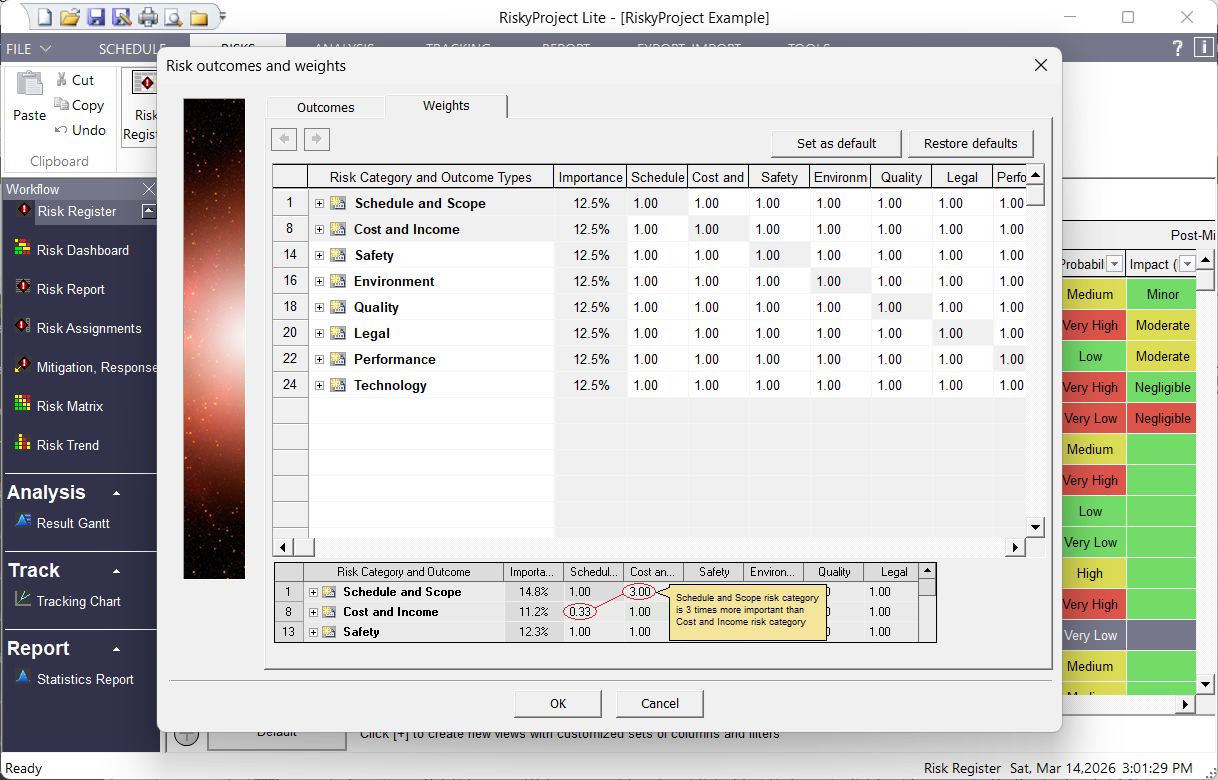Click the right scroll arrow below the weights grid
This screenshot has height=780, width=1218.
tap(1015, 547)
